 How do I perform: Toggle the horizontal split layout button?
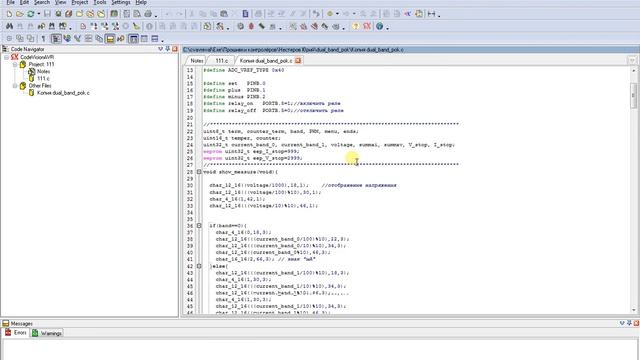[x=155, y=38]
